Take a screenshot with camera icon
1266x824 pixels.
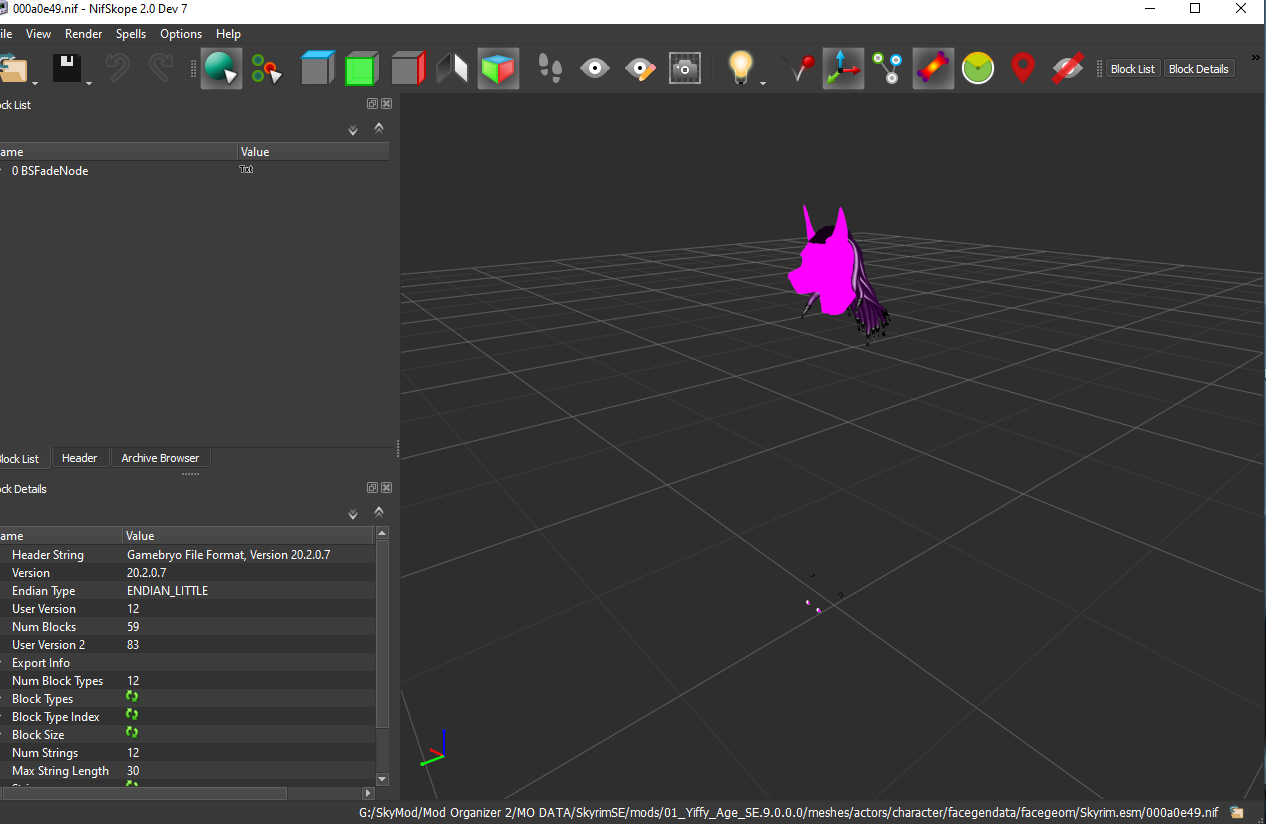pyautogui.click(x=684, y=68)
